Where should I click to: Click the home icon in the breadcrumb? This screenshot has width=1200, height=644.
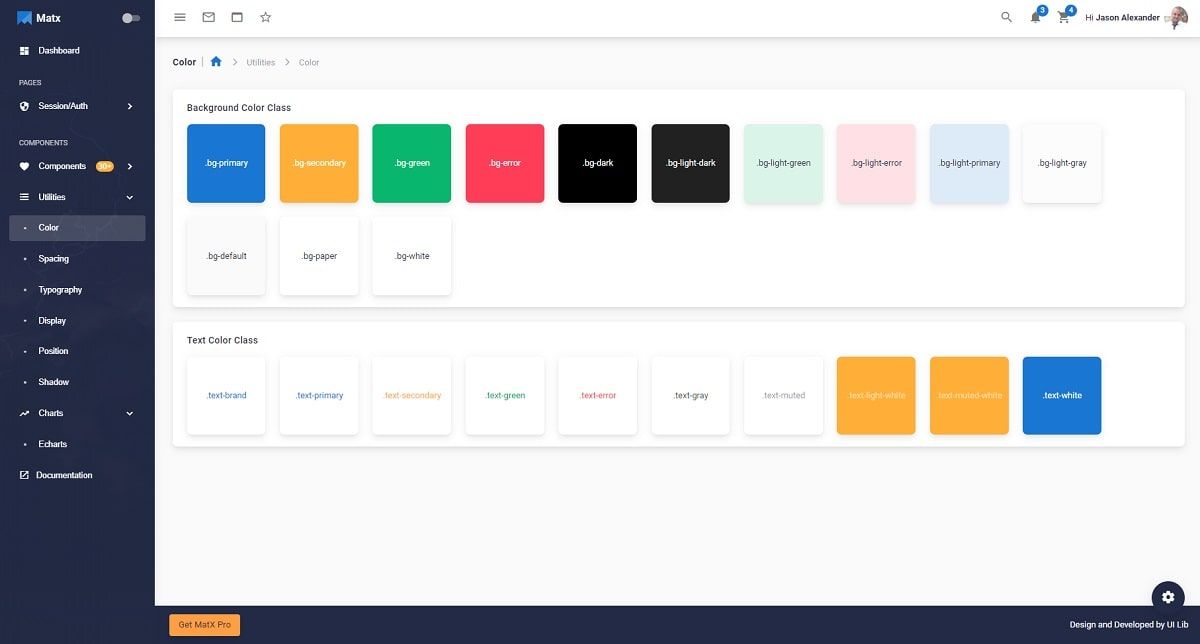tap(216, 61)
